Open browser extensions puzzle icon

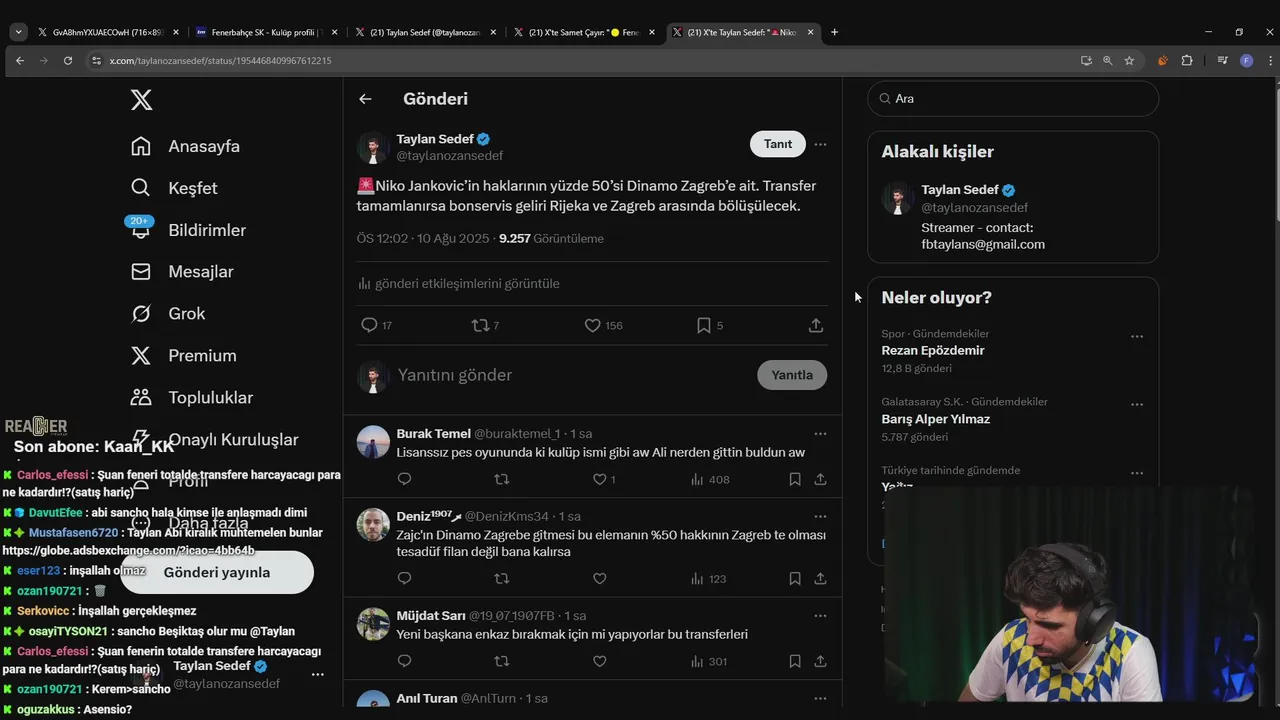[1187, 61]
